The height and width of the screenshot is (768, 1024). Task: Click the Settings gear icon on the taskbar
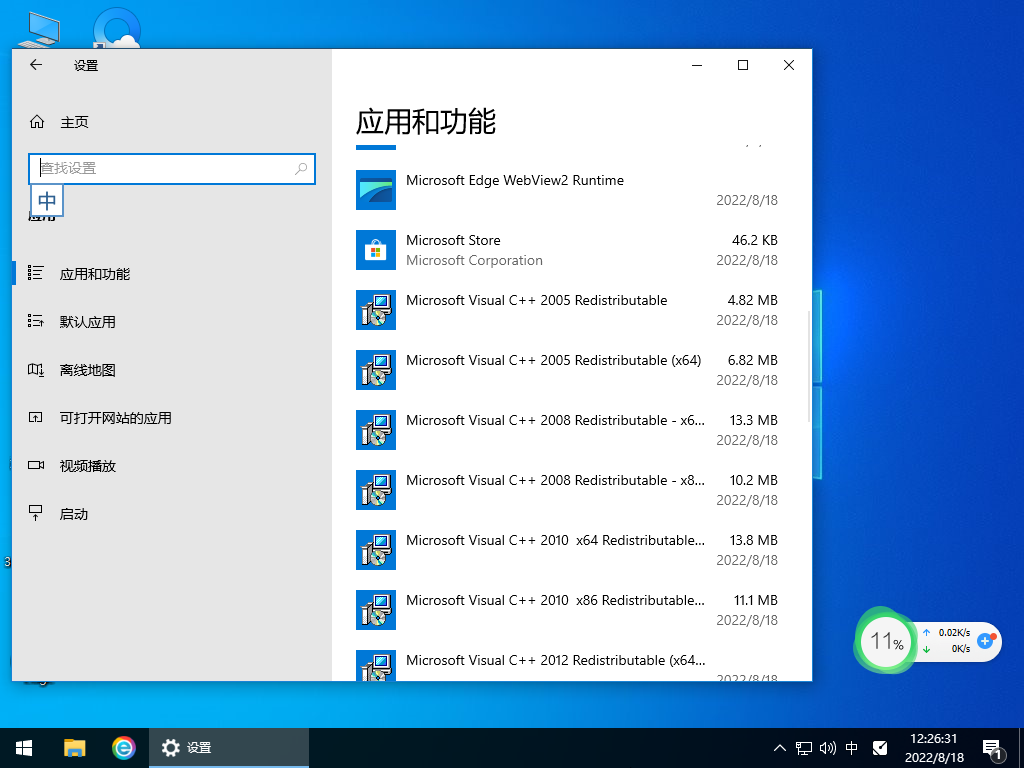tap(170, 747)
